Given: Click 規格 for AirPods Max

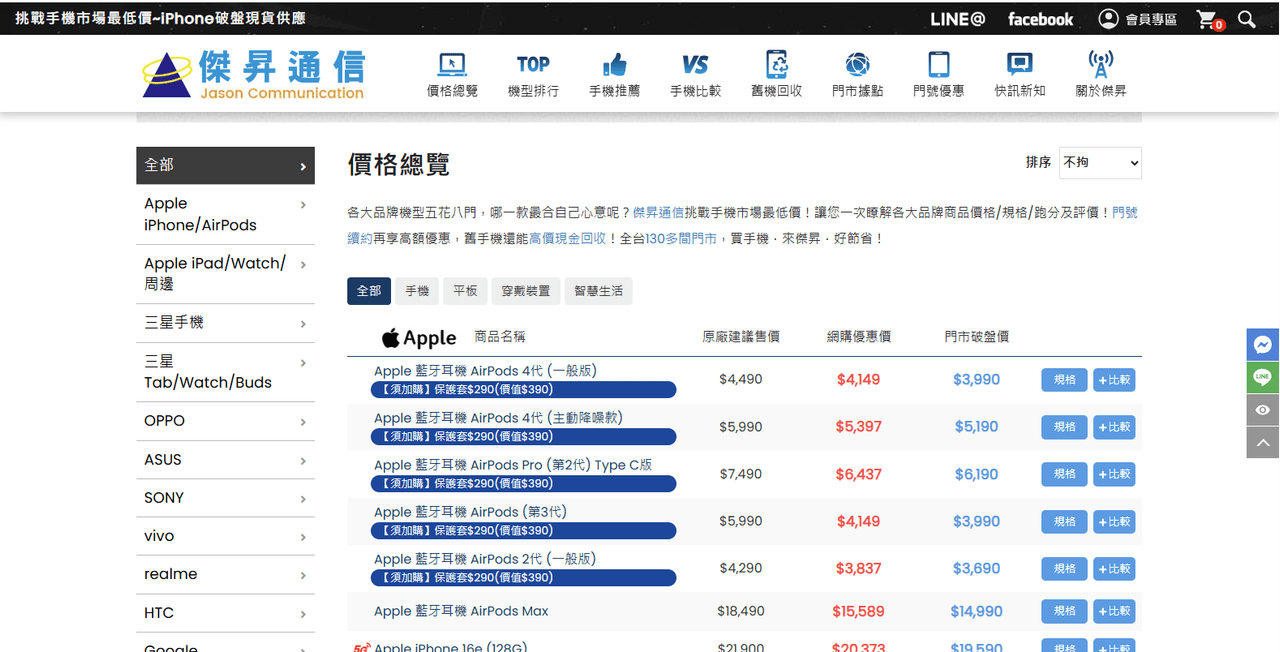Looking at the screenshot, I should point(1064,611).
